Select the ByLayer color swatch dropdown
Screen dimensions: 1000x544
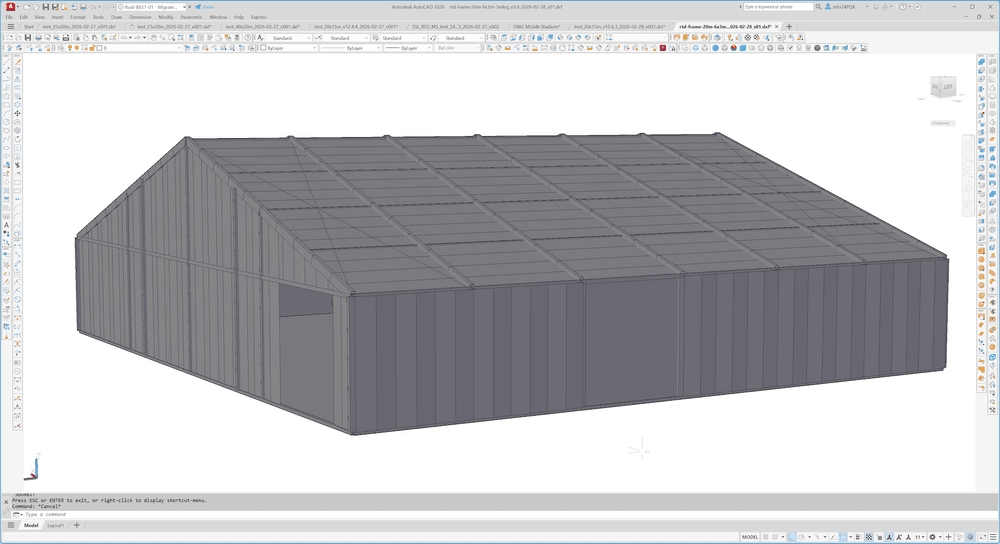[288, 48]
